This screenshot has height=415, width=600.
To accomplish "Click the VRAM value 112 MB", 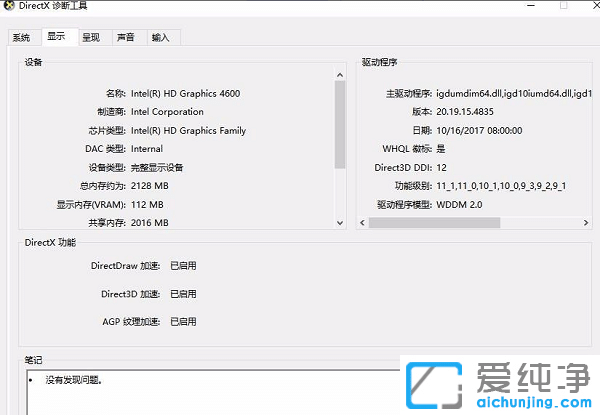I will (x=147, y=205).
